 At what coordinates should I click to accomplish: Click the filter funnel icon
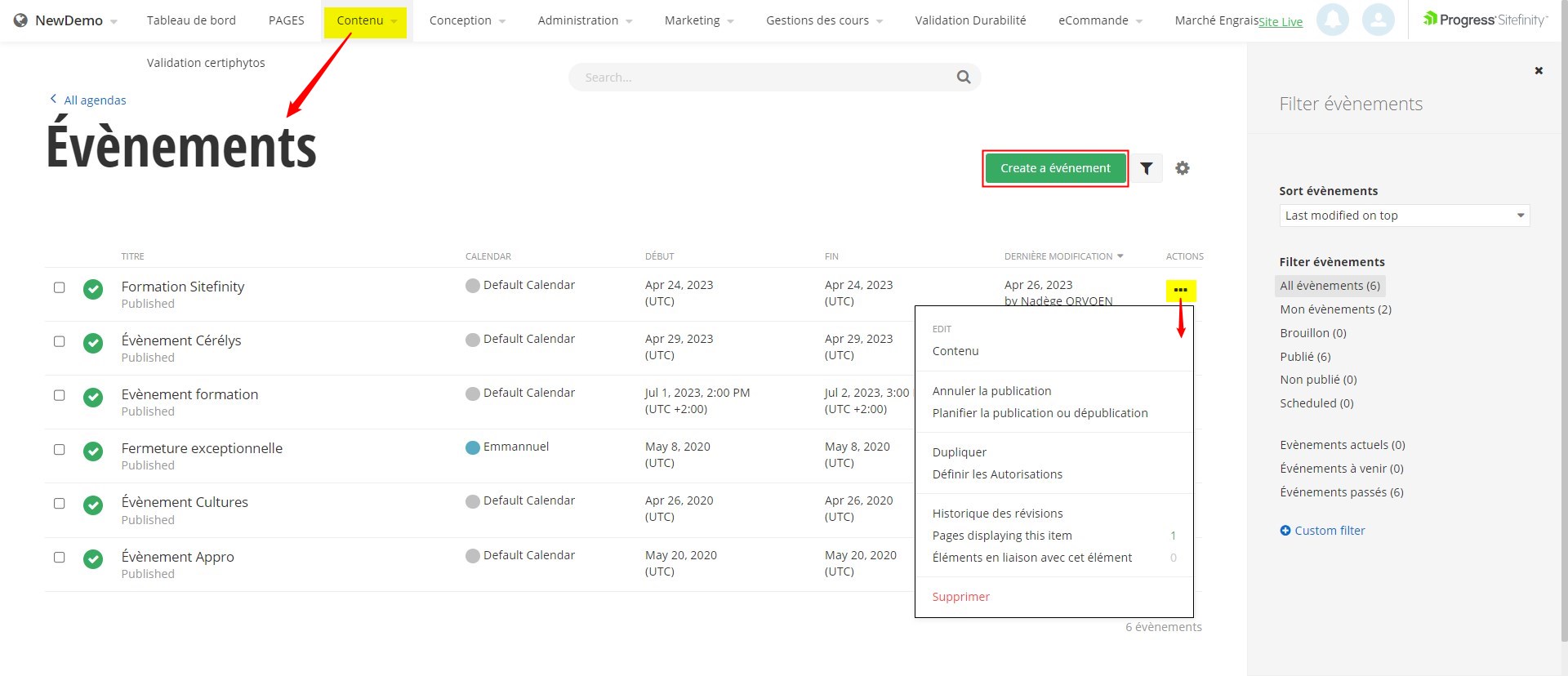coord(1147,168)
